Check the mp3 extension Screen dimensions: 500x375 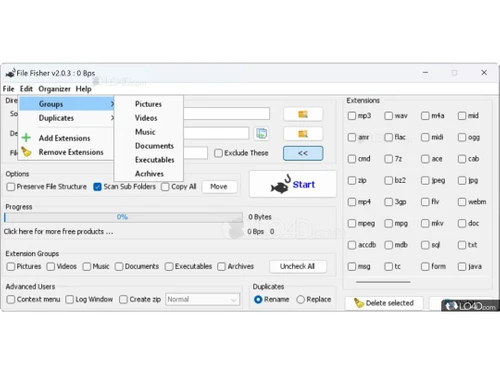(x=352, y=116)
